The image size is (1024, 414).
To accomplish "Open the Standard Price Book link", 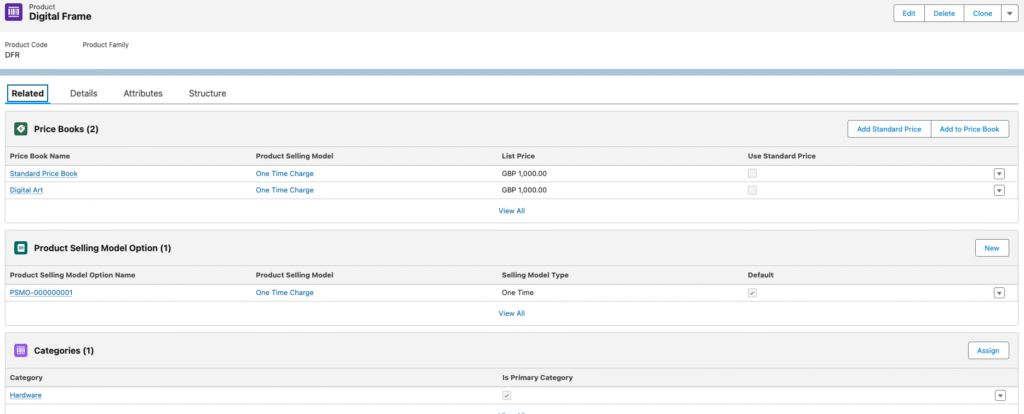I will pos(43,174).
